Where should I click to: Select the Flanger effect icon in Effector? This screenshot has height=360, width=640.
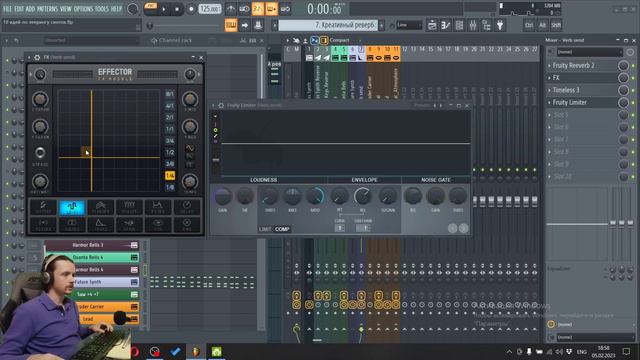[100, 207]
